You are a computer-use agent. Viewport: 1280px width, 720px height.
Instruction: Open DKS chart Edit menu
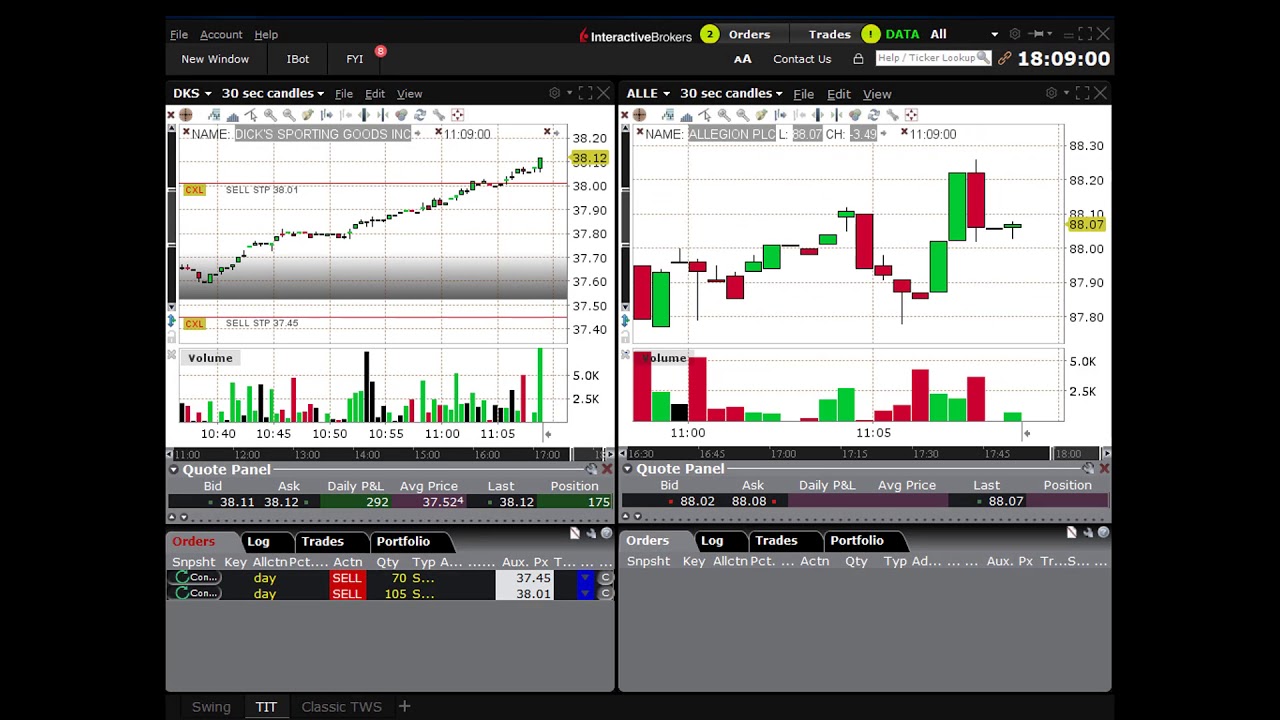[375, 94]
